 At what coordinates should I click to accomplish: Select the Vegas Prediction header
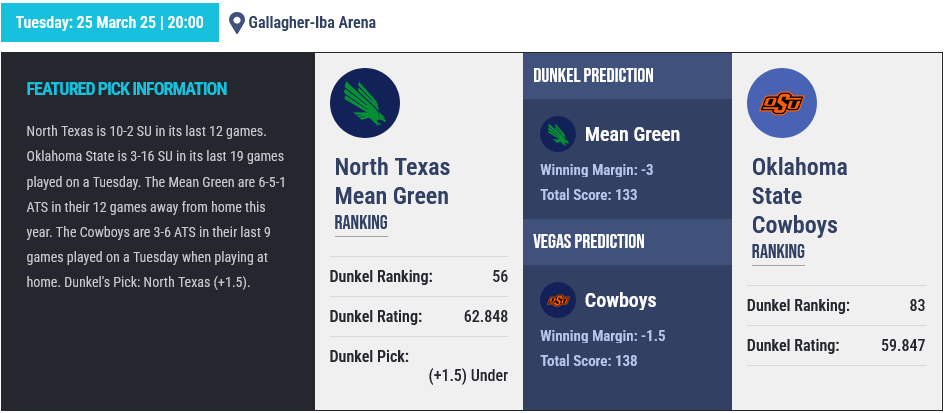coord(589,241)
